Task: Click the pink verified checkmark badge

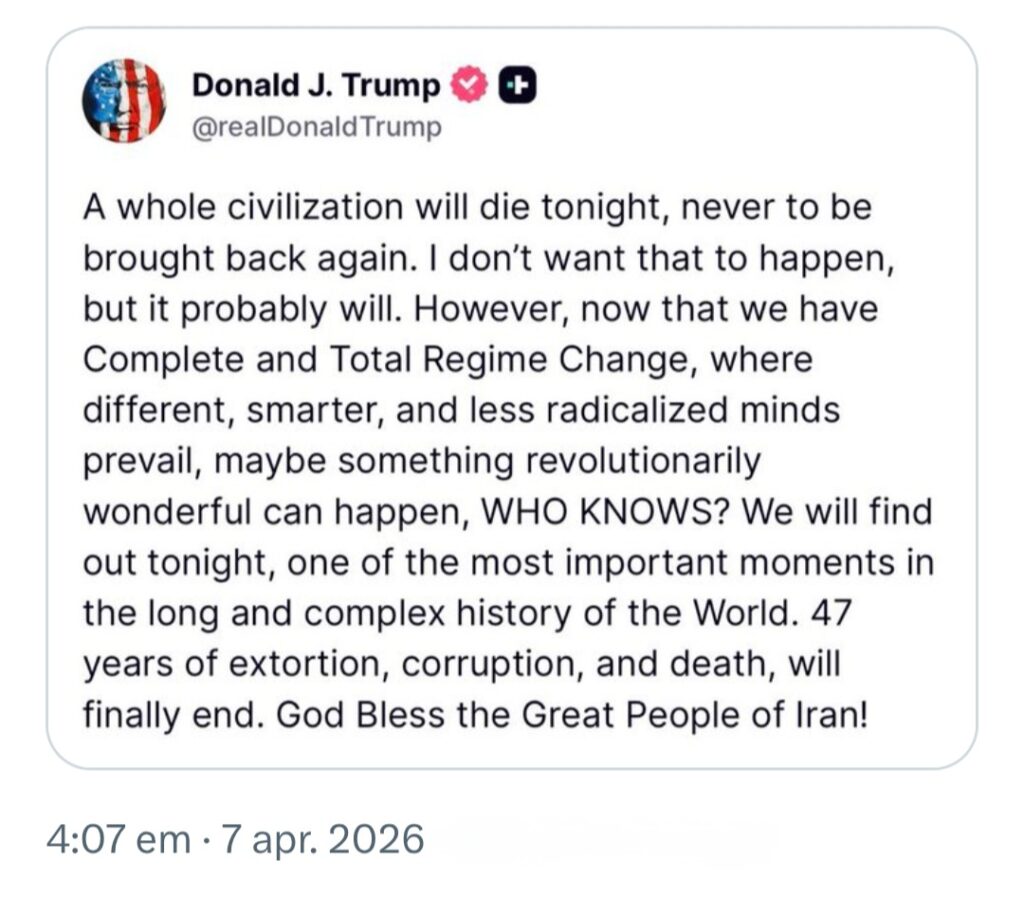Action: pos(471,87)
